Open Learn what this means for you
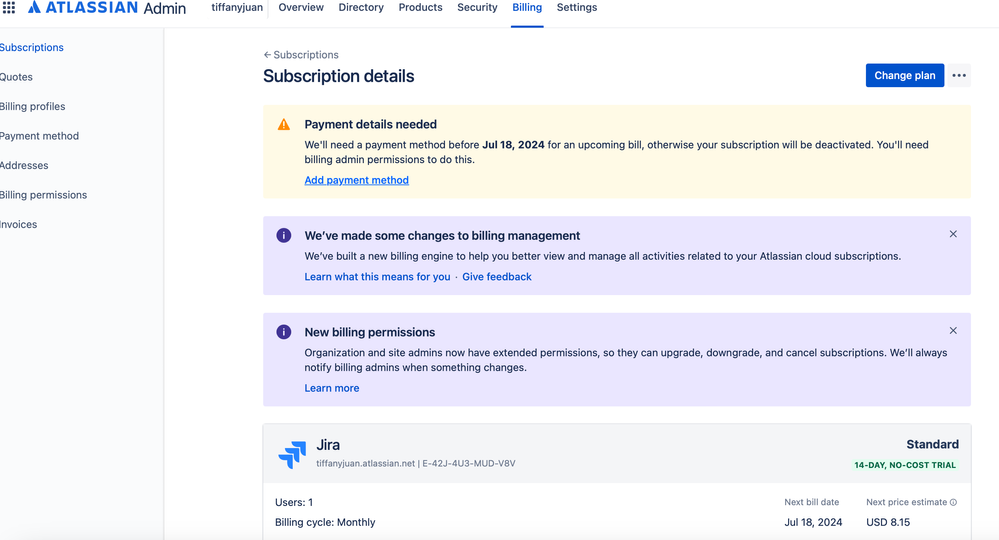999x540 pixels. 377,277
